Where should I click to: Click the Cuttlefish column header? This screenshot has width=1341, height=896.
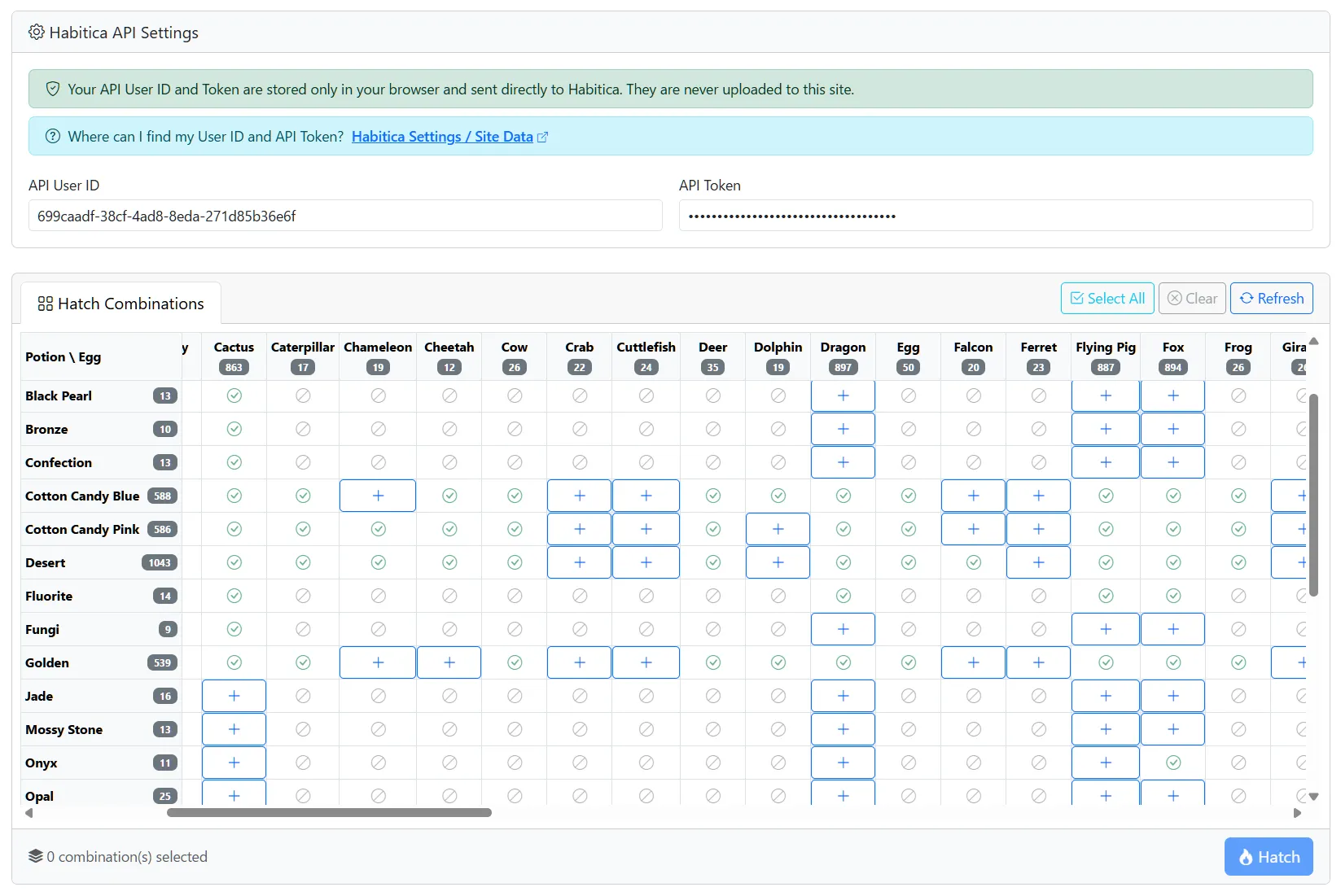[x=646, y=356]
